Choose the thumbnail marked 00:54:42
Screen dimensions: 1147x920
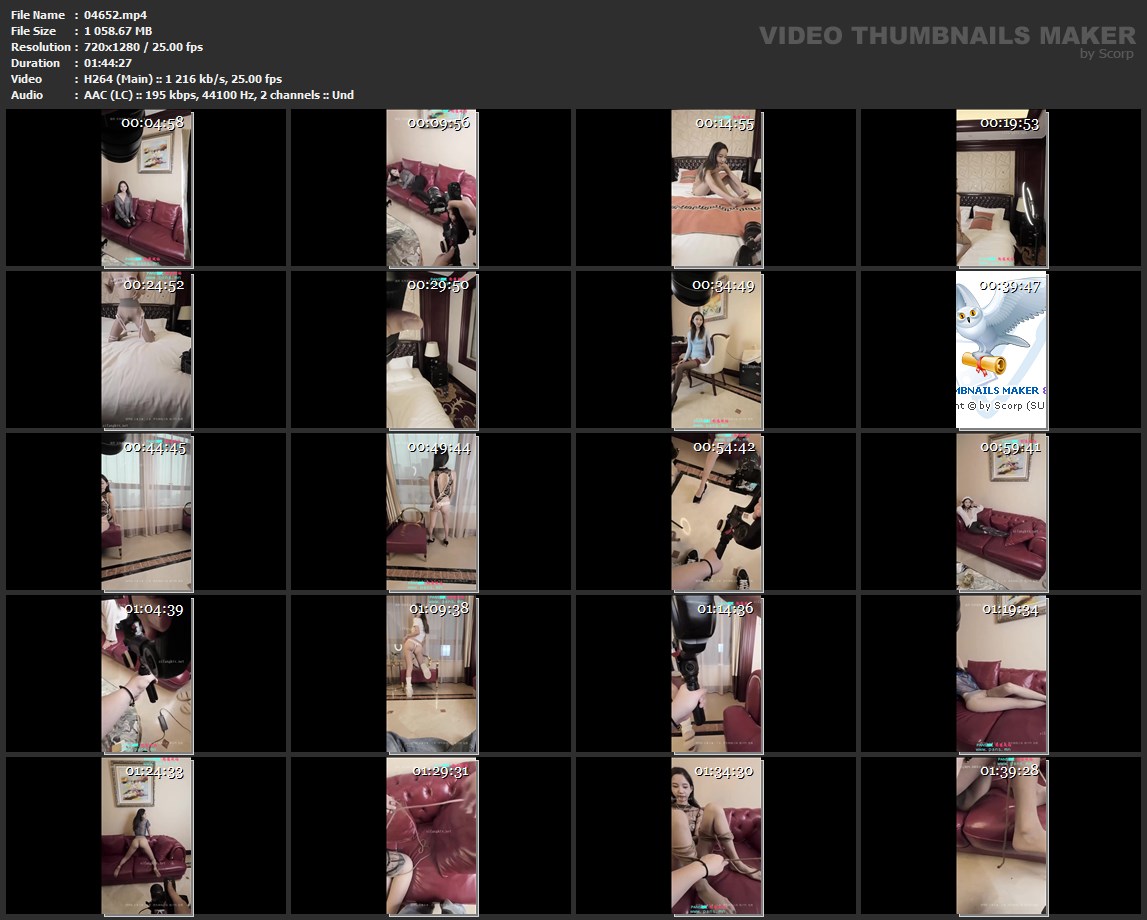716,512
